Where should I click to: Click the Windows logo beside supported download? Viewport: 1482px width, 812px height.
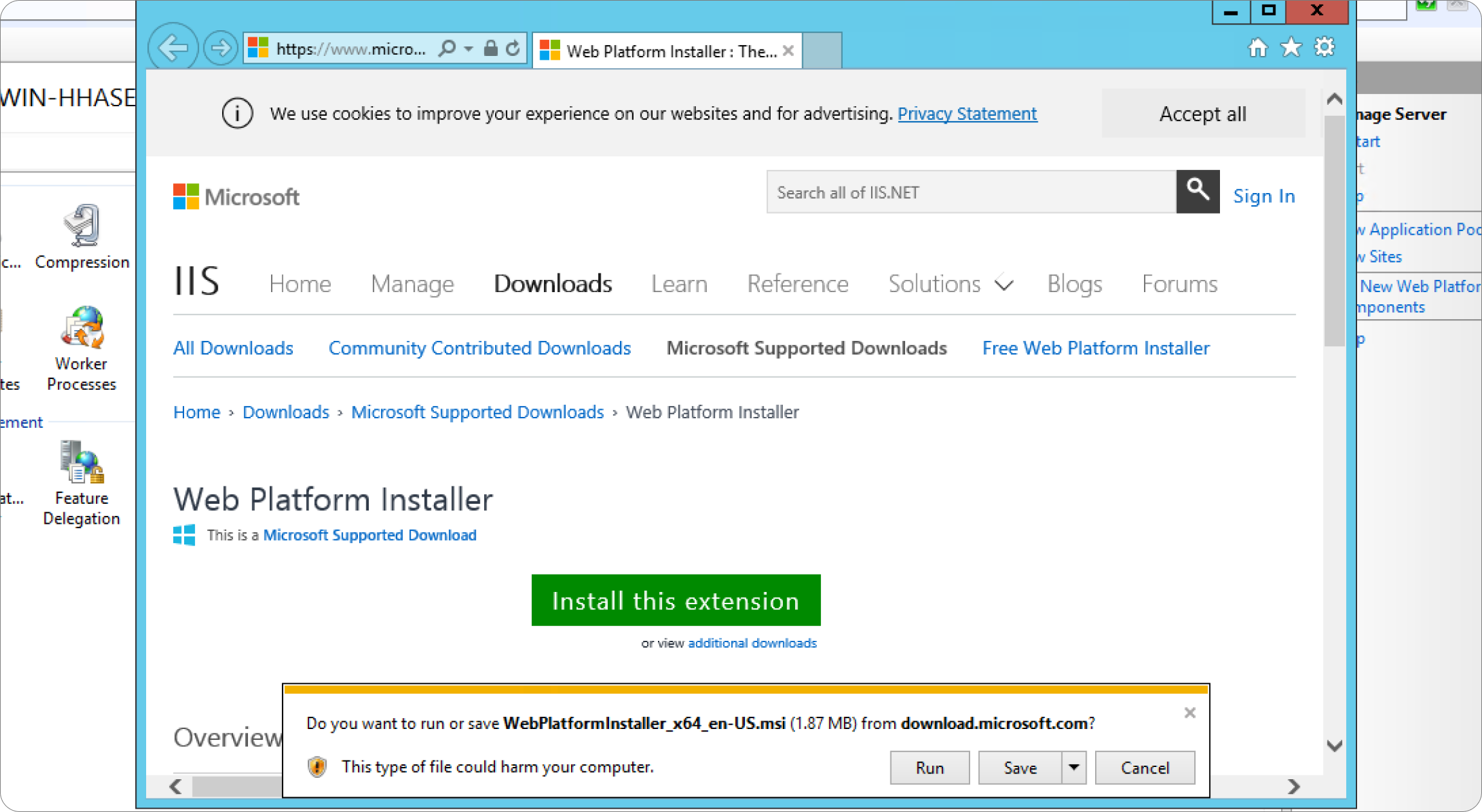184,535
